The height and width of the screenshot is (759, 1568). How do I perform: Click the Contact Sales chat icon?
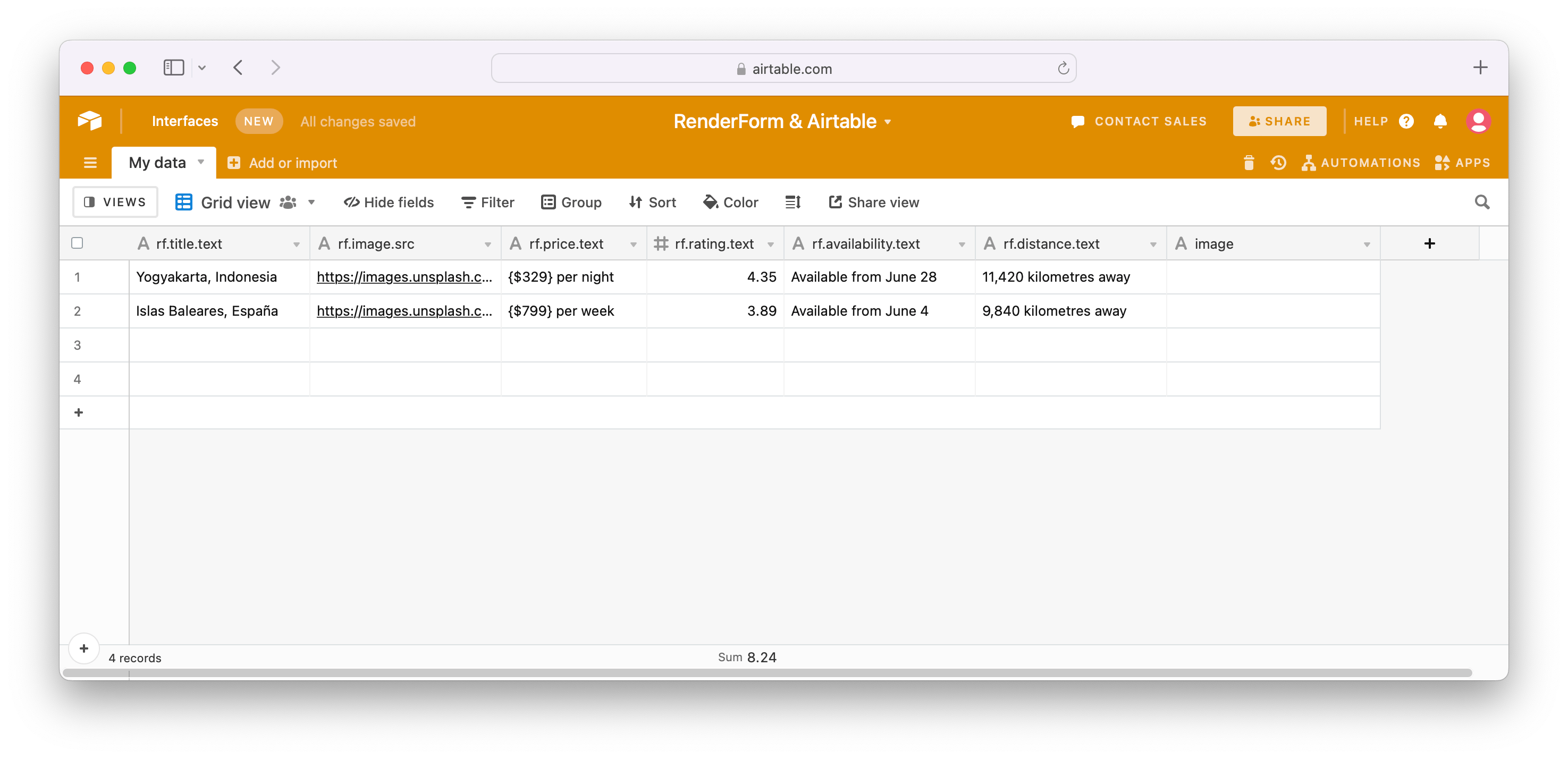click(x=1077, y=122)
